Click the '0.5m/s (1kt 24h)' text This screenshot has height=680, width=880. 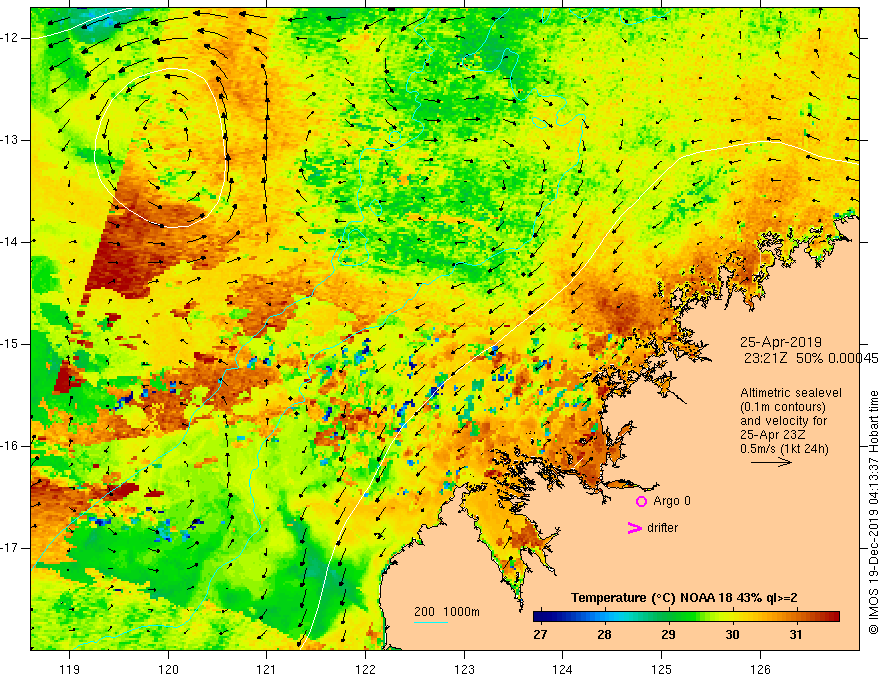(784, 449)
